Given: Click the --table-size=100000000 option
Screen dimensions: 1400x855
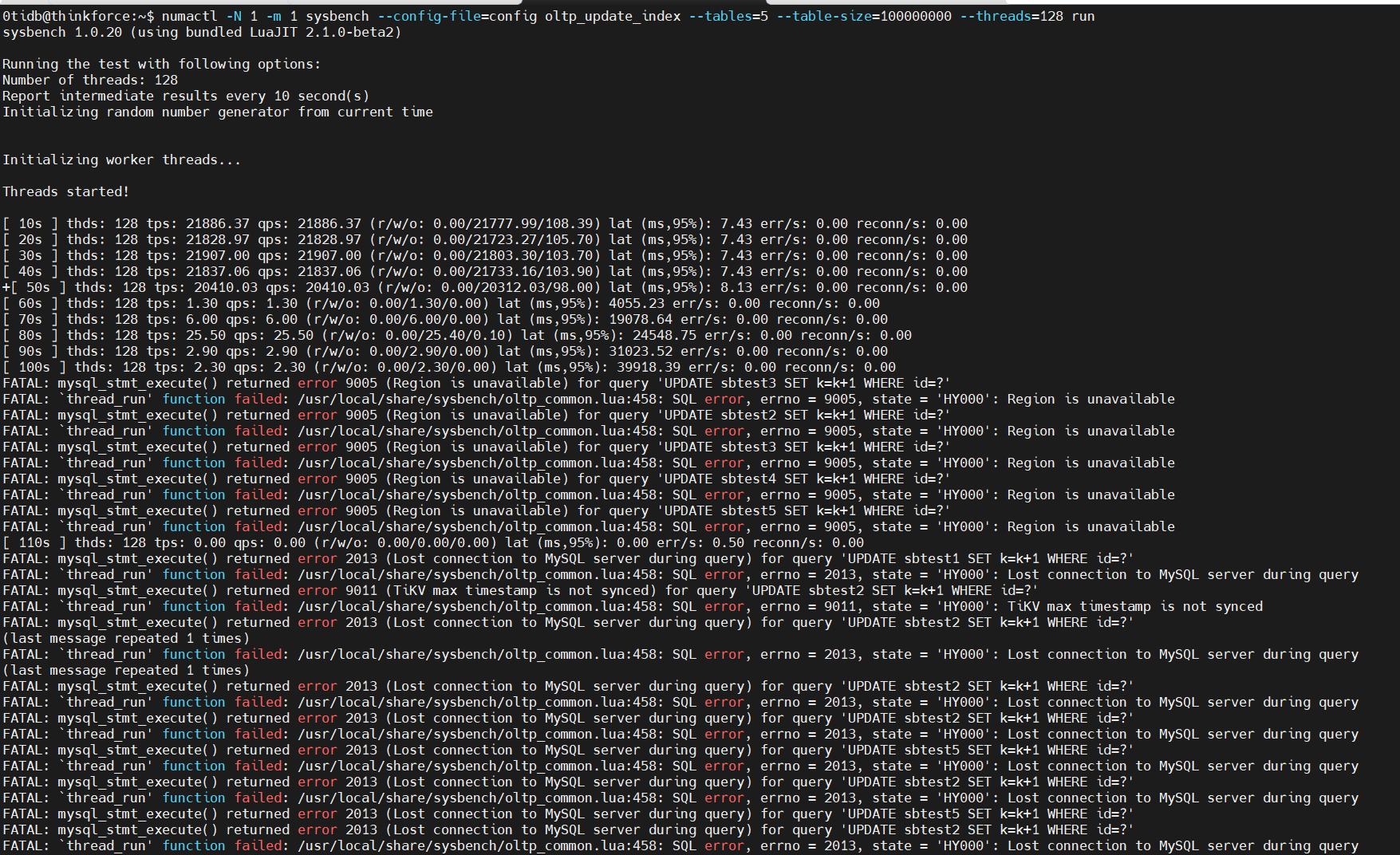Looking at the screenshot, I should [x=864, y=16].
